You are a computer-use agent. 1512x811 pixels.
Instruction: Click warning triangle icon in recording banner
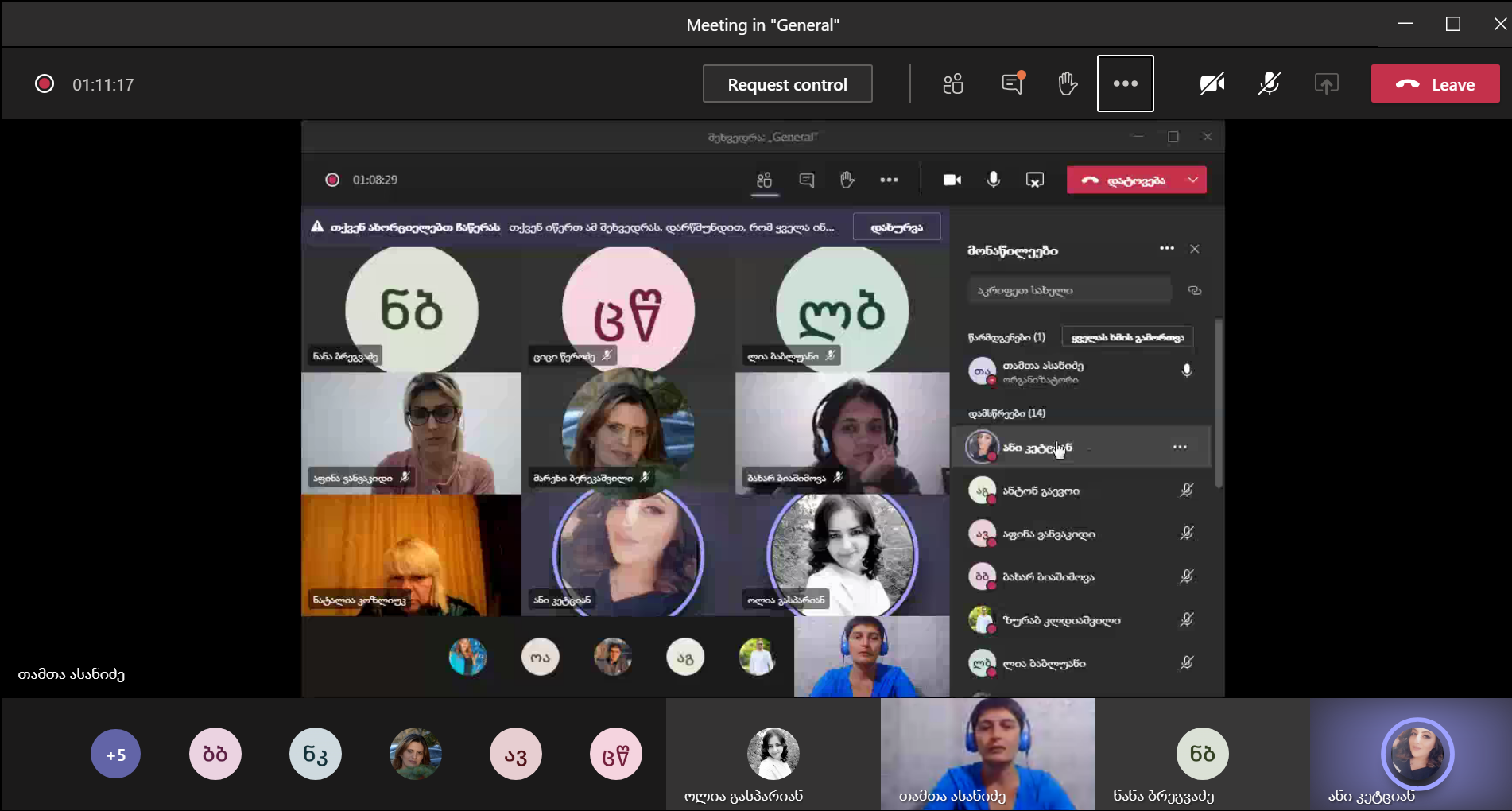[x=317, y=227]
